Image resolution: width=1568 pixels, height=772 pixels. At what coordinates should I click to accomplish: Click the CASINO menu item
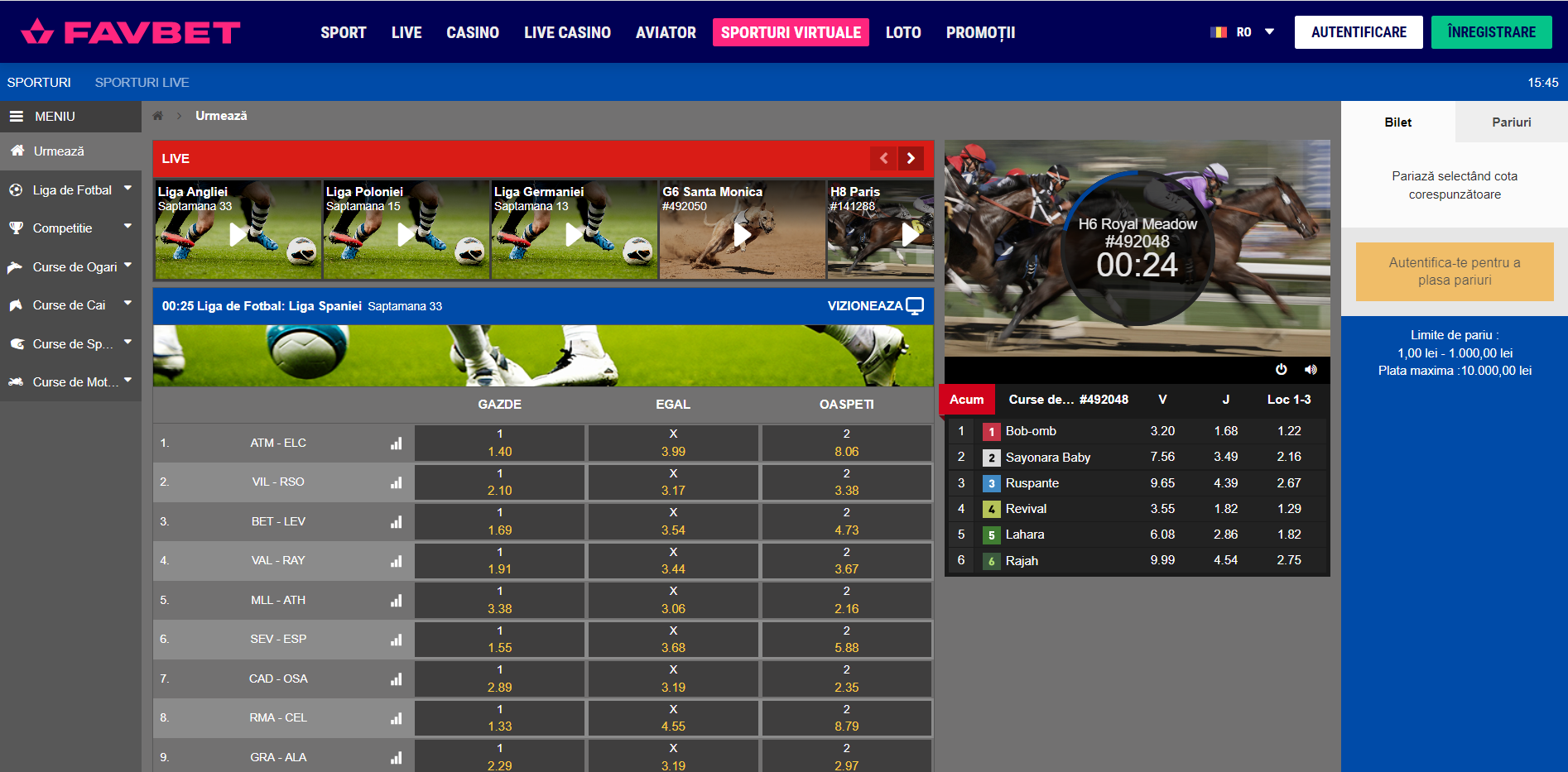473,32
